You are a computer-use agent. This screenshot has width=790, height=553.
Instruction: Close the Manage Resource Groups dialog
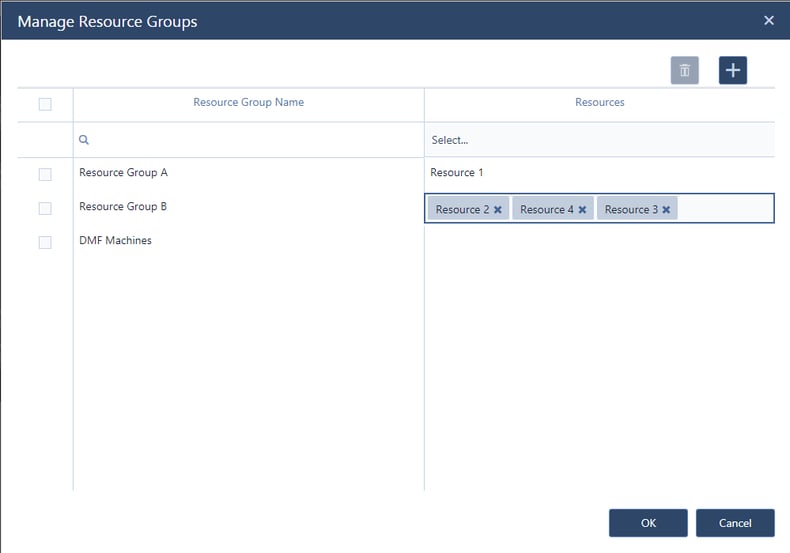pyautogui.click(x=768, y=20)
